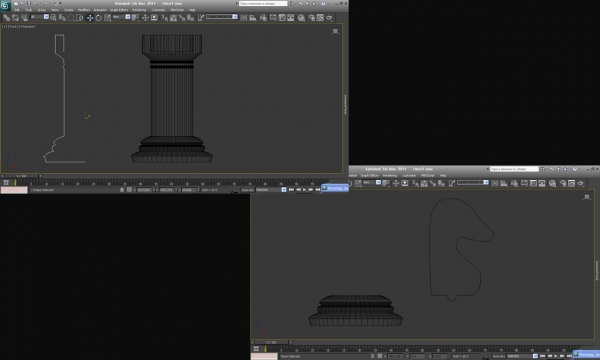The image size is (600, 360).
Task: Click Use Pivot Point Center in rook window
Action: pyautogui.click(x=135, y=18)
